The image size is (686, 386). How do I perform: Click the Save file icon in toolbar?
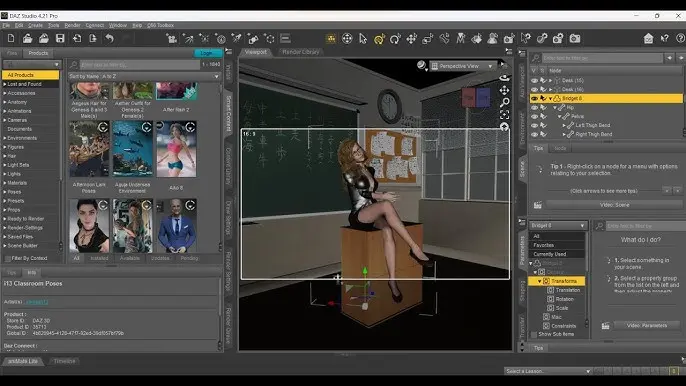coord(60,39)
